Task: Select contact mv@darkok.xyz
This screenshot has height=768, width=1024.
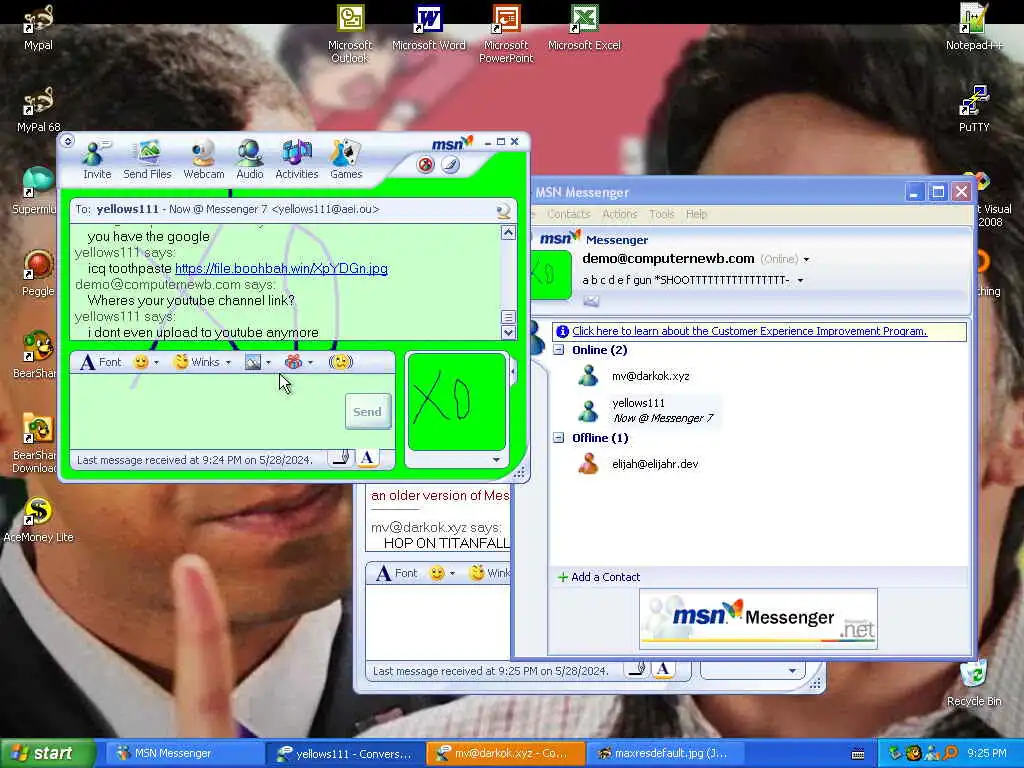Action: click(x=650, y=376)
